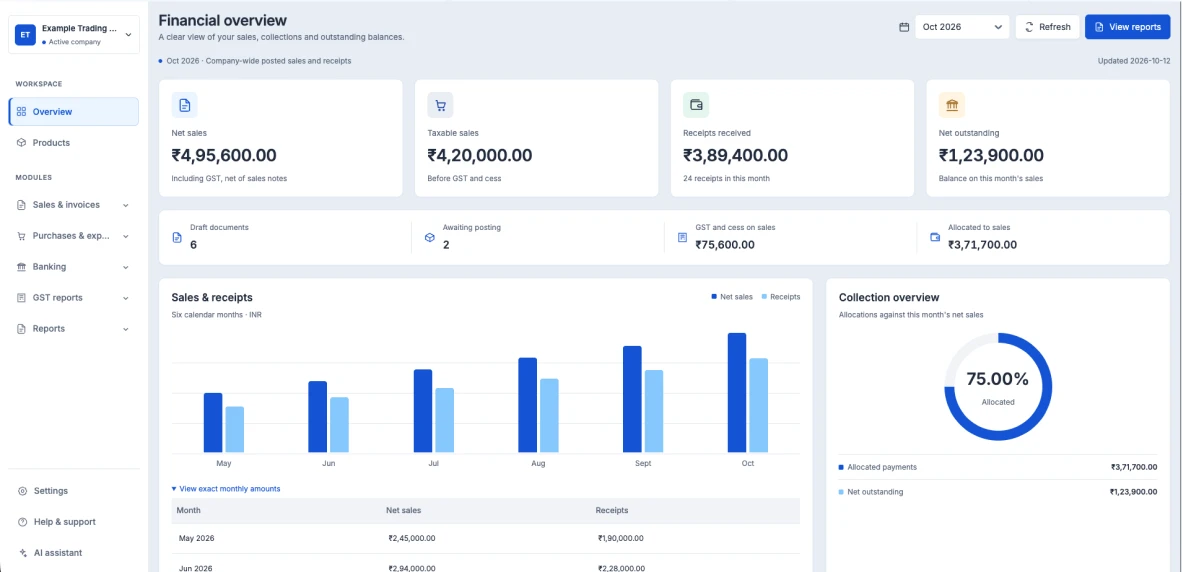This screenshot has width=1182, height=572.
Task: Launch the AI assistant
Action: pyautogui.click(x=74, y=552)
